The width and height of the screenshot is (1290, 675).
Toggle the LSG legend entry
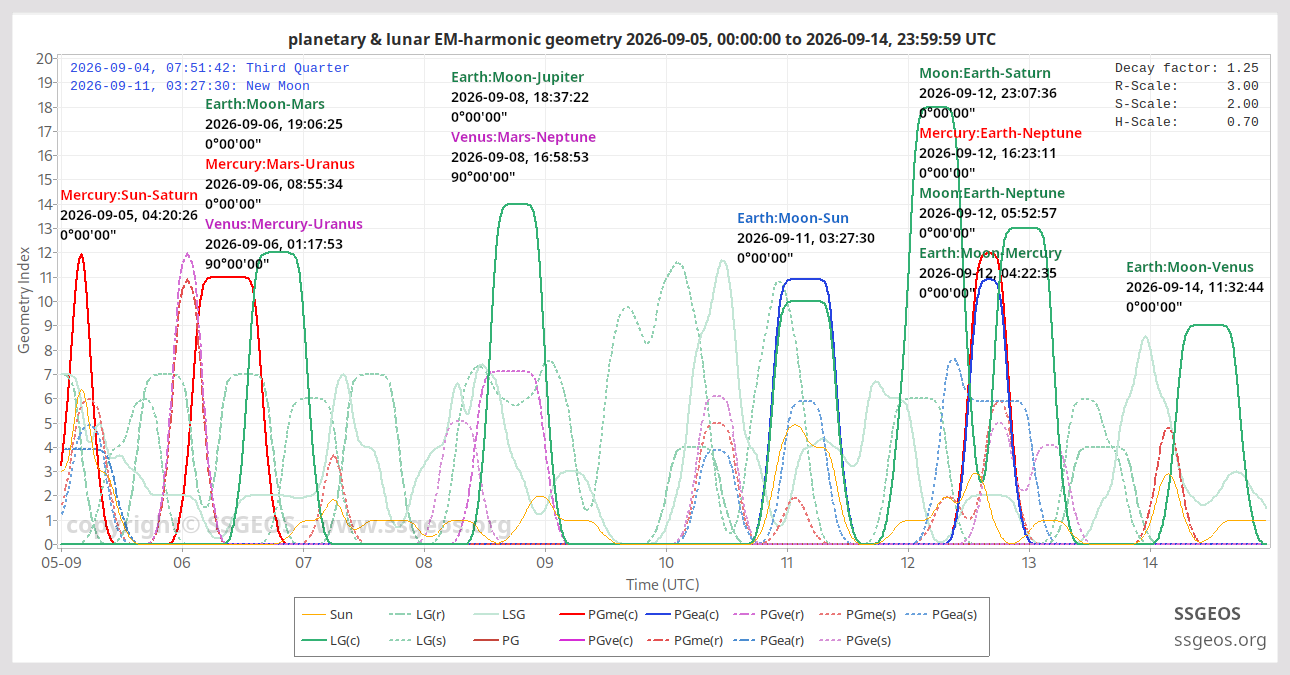click(499, 615)
